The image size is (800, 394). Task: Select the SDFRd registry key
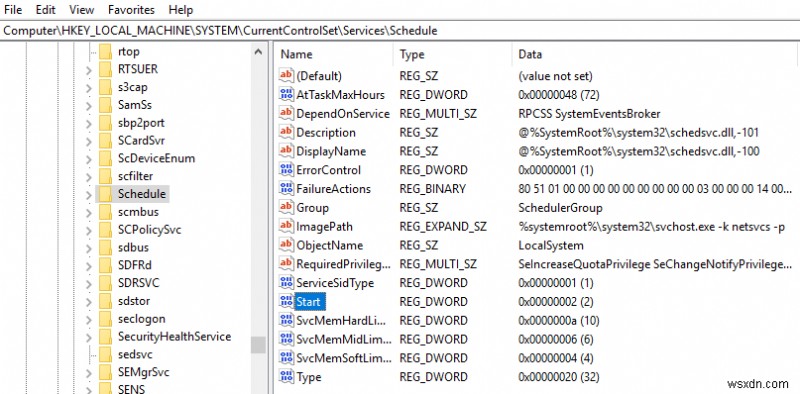(x=135, y=265)
